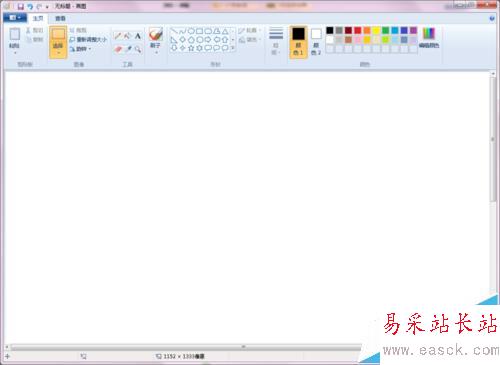The width and height of the screenshot is (500, 365).
Task: Switch to the View ribbon tab
Action: point(60,18)
